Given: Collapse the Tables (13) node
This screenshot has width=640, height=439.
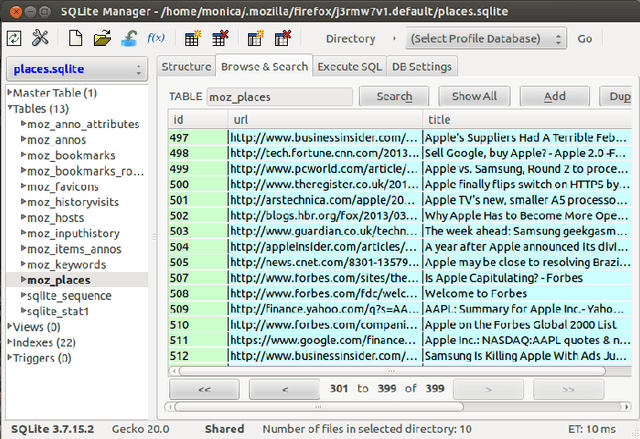Looking at the screenshot, I should pyautogui.click(x=10, y=108).
